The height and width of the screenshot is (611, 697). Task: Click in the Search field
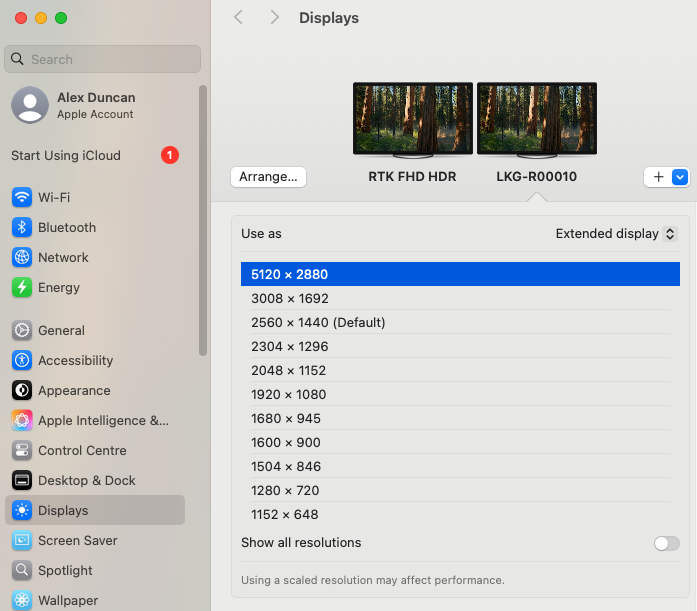tap(103, 59)
